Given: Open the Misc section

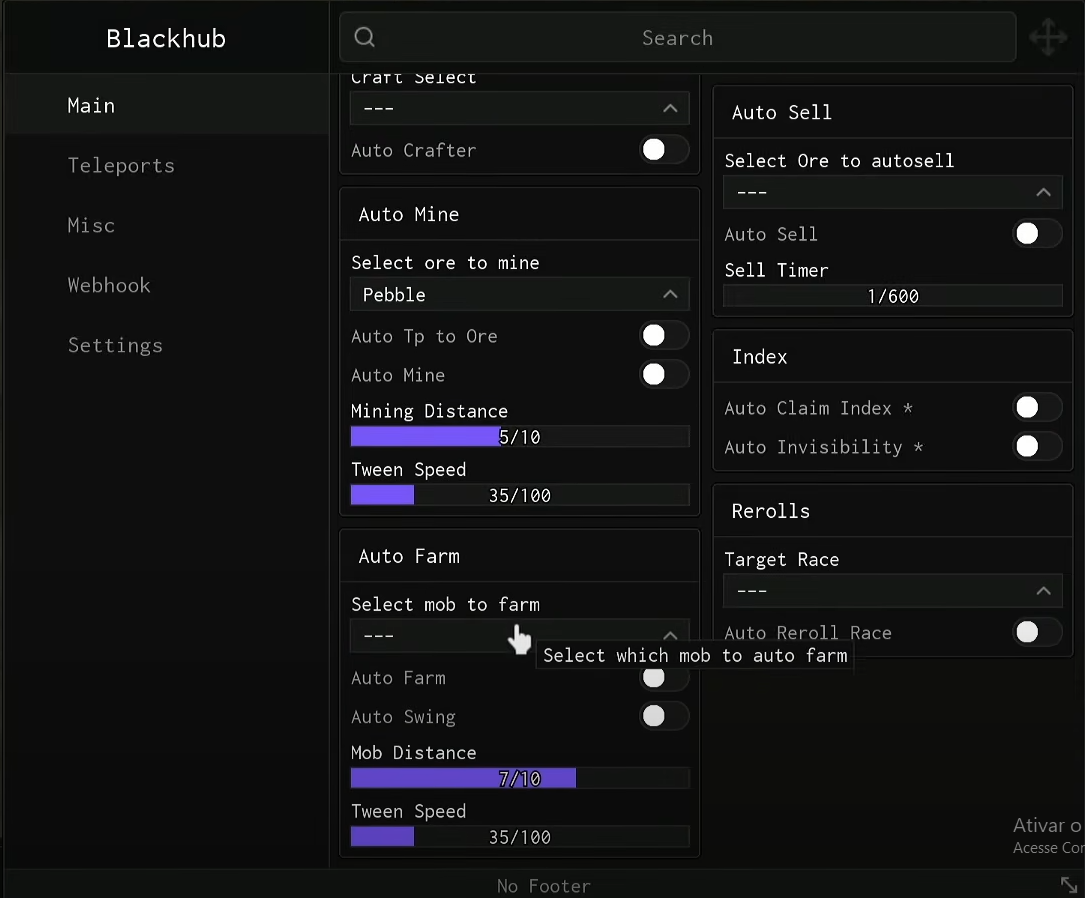Looking at the screenshot, I should pyautogui.click(x=91, y=226).
